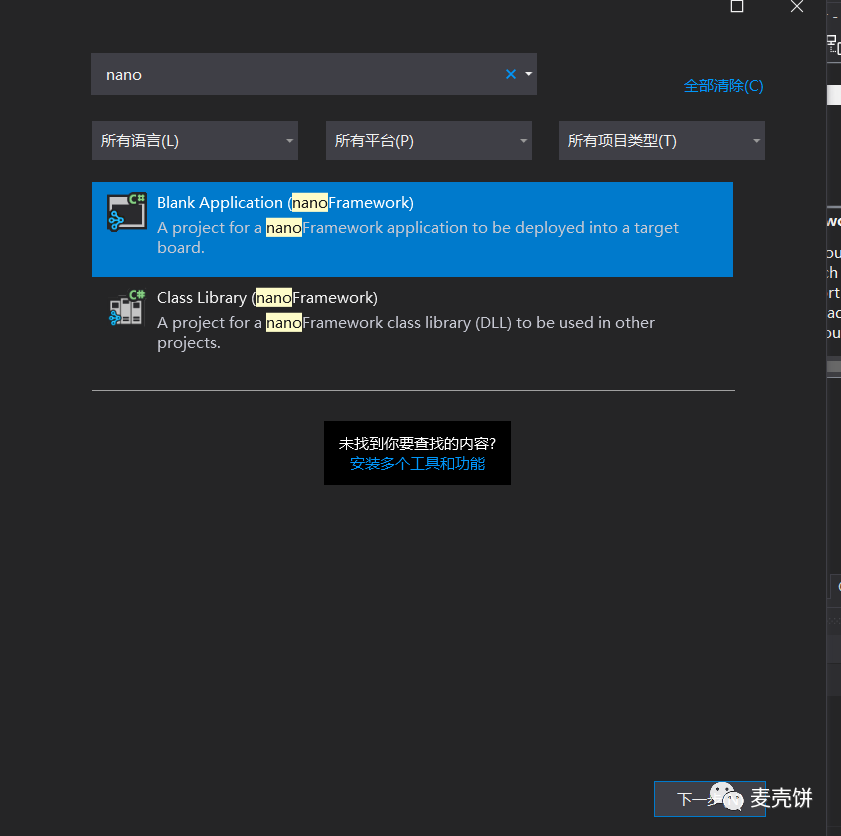Select Blank Application (nanoFramework) template icon
This screenshot has height=836, width=841.
click(x=127, y=212)
